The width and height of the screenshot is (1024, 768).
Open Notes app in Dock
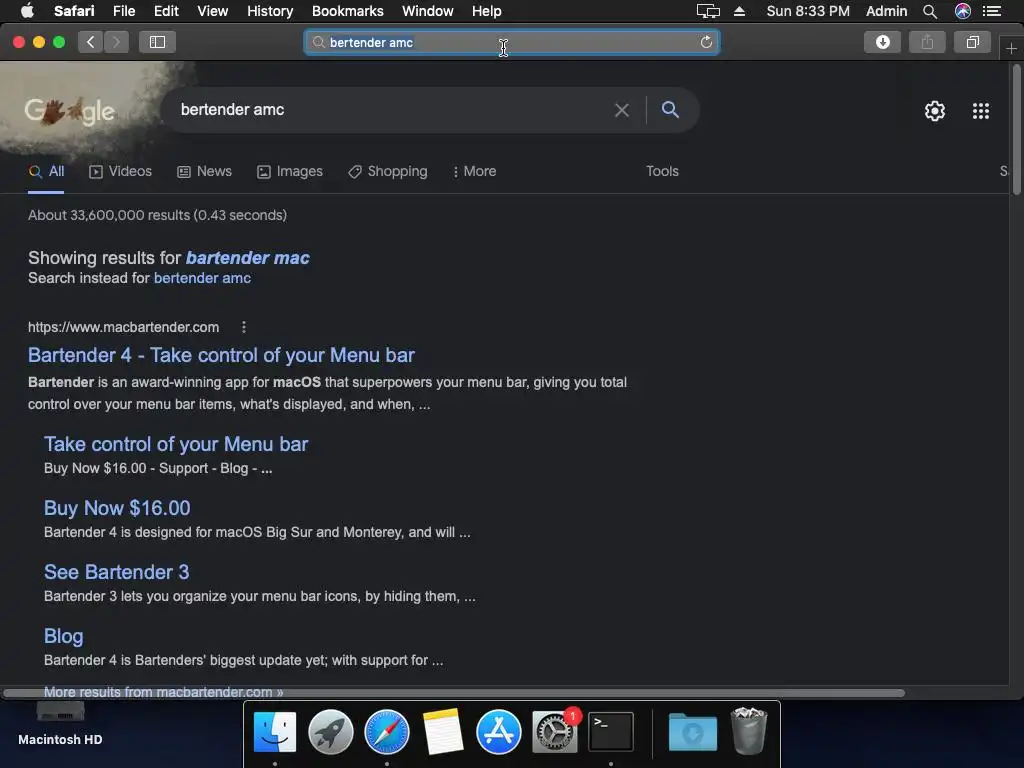[443, 732]
